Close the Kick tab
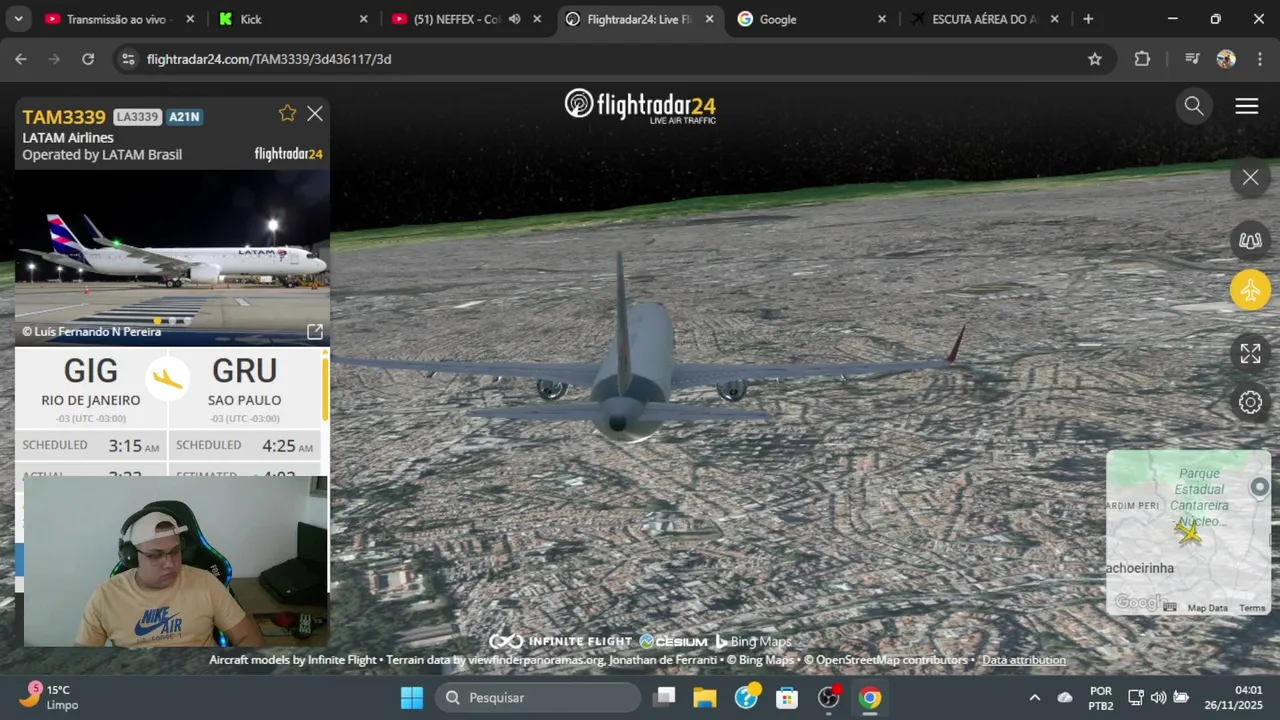1280x720 pixels. [364, 19]
